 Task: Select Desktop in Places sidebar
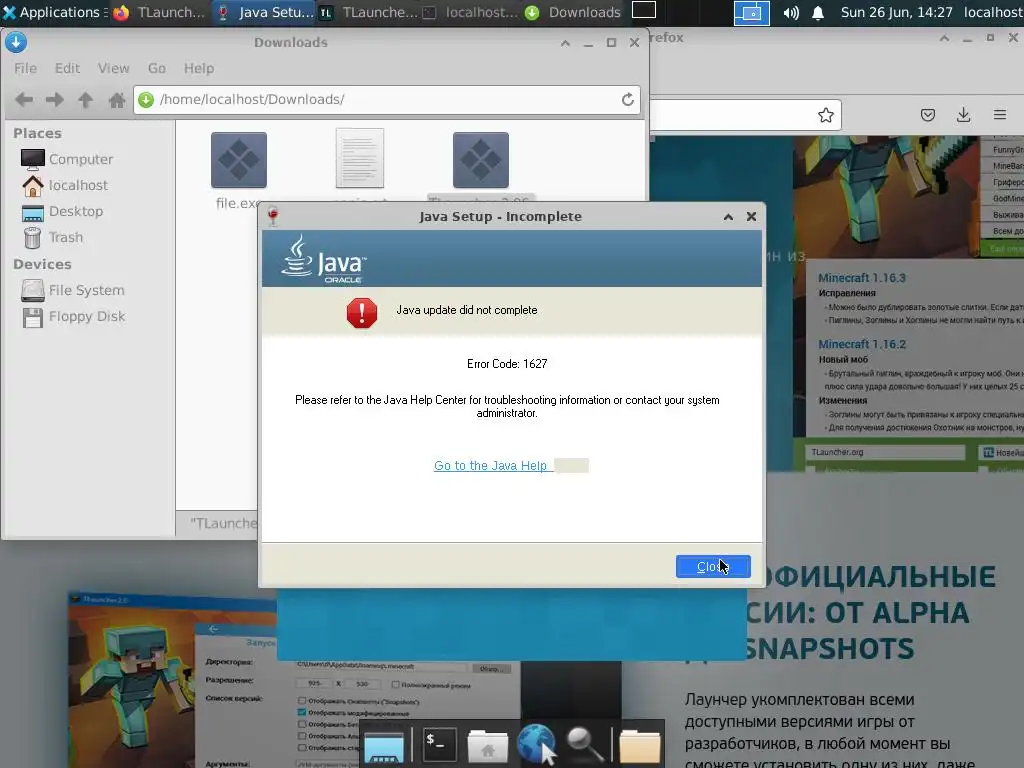(62, 212)
